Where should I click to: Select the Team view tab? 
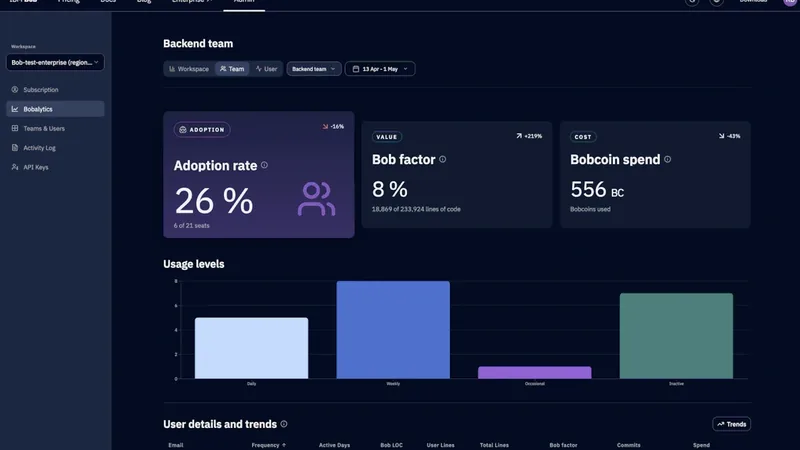pyautogui.click(x=232, y=69)
